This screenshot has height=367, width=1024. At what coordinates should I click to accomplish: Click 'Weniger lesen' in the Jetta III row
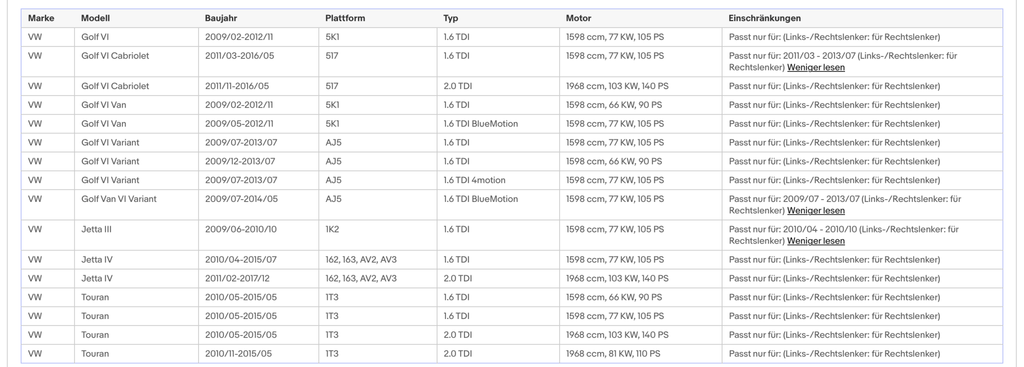point(816,241)
